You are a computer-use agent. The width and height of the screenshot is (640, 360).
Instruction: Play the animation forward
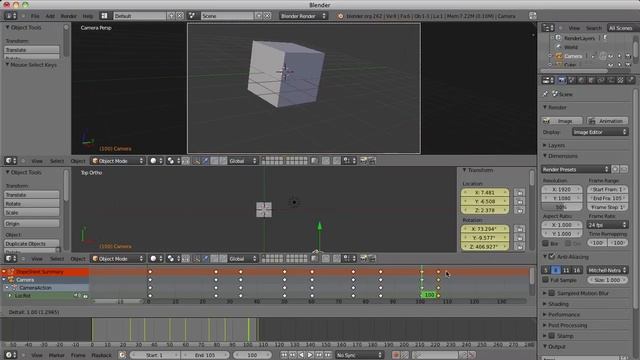pyautogui.click(x=310, y=355)
